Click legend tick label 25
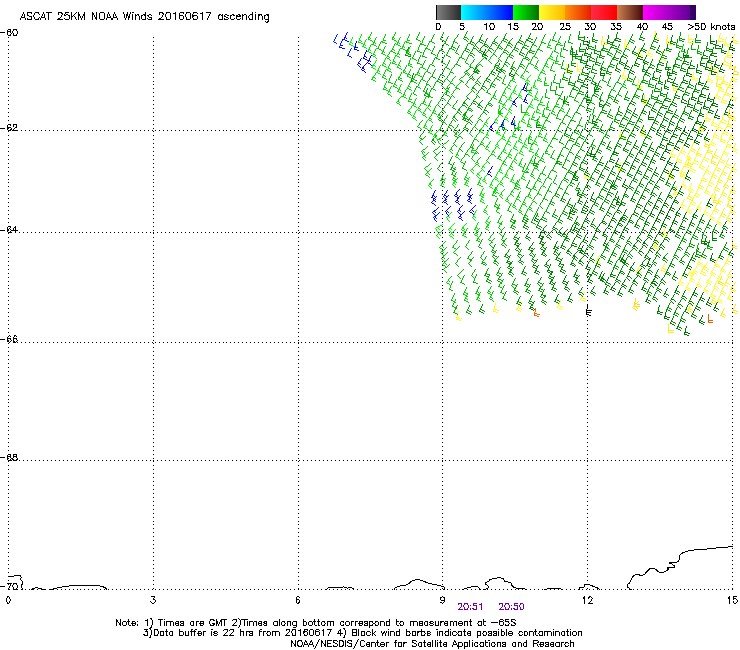 point(565,27)
